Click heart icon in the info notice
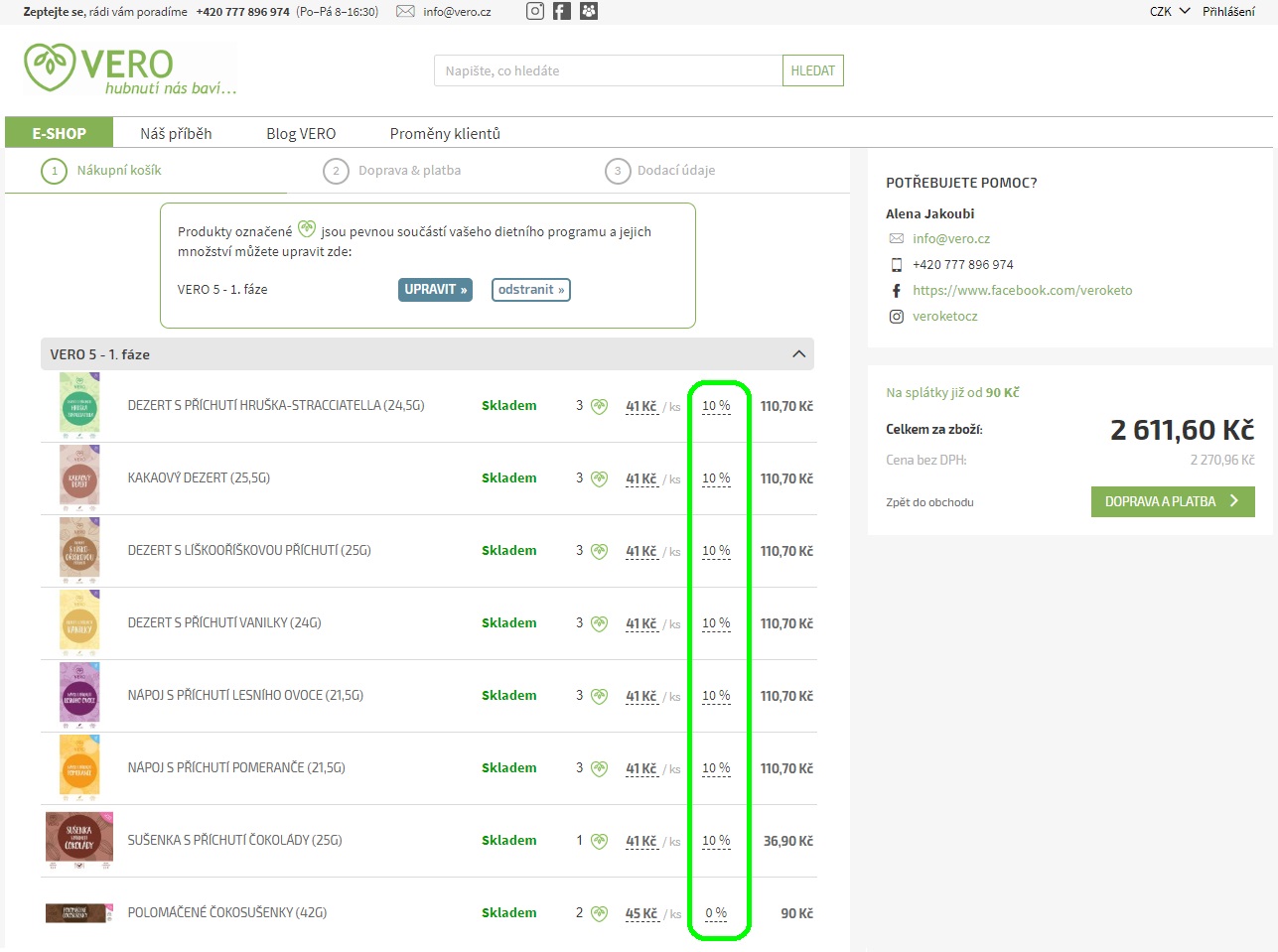Screen dimensions: 1278x952 tap(307, 229)
